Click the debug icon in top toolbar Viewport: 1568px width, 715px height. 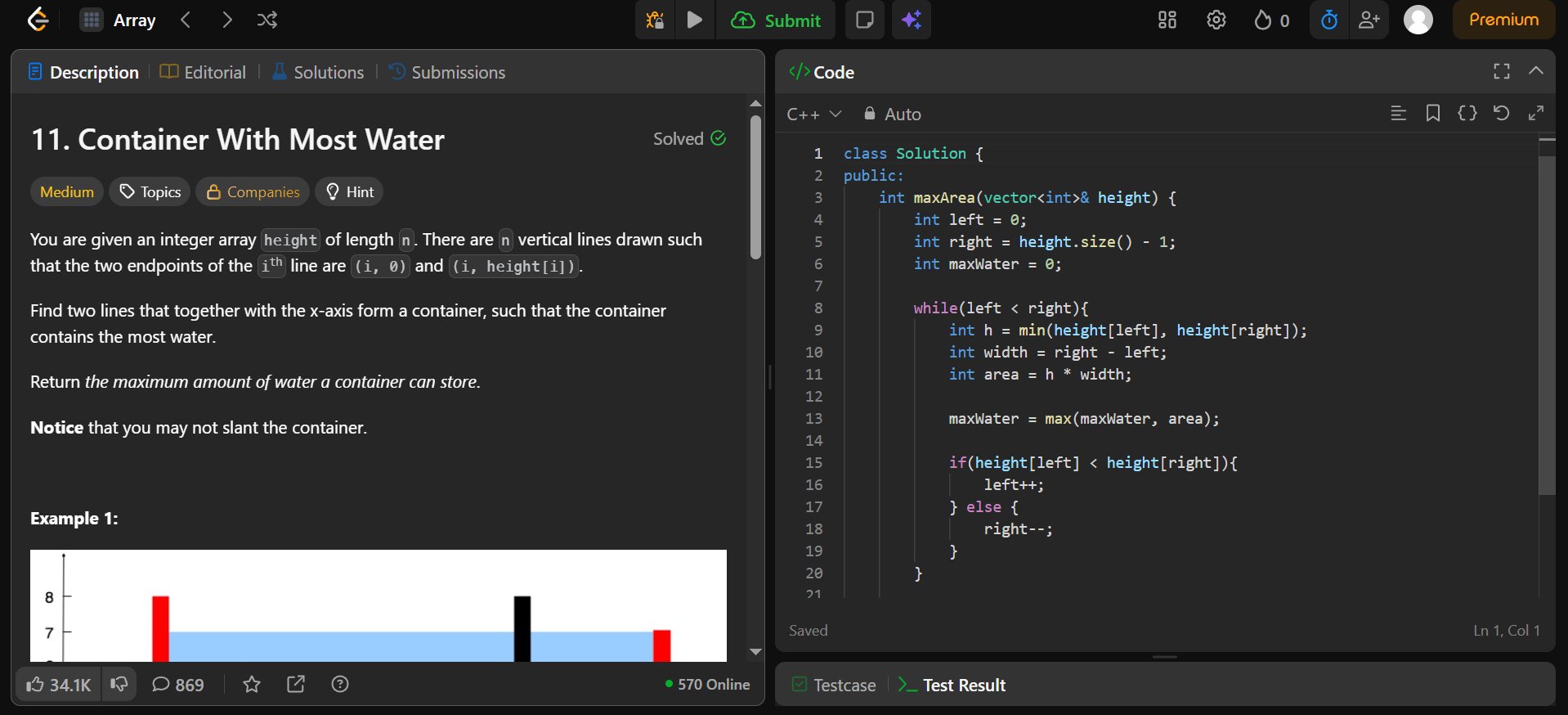[x=655, y=20]
